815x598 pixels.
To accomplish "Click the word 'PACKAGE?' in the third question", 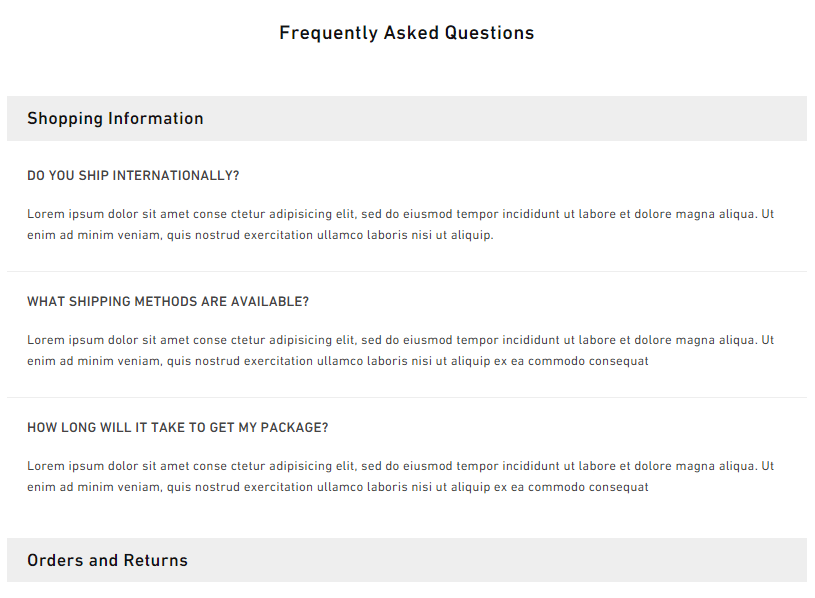I will coord(294,428).
